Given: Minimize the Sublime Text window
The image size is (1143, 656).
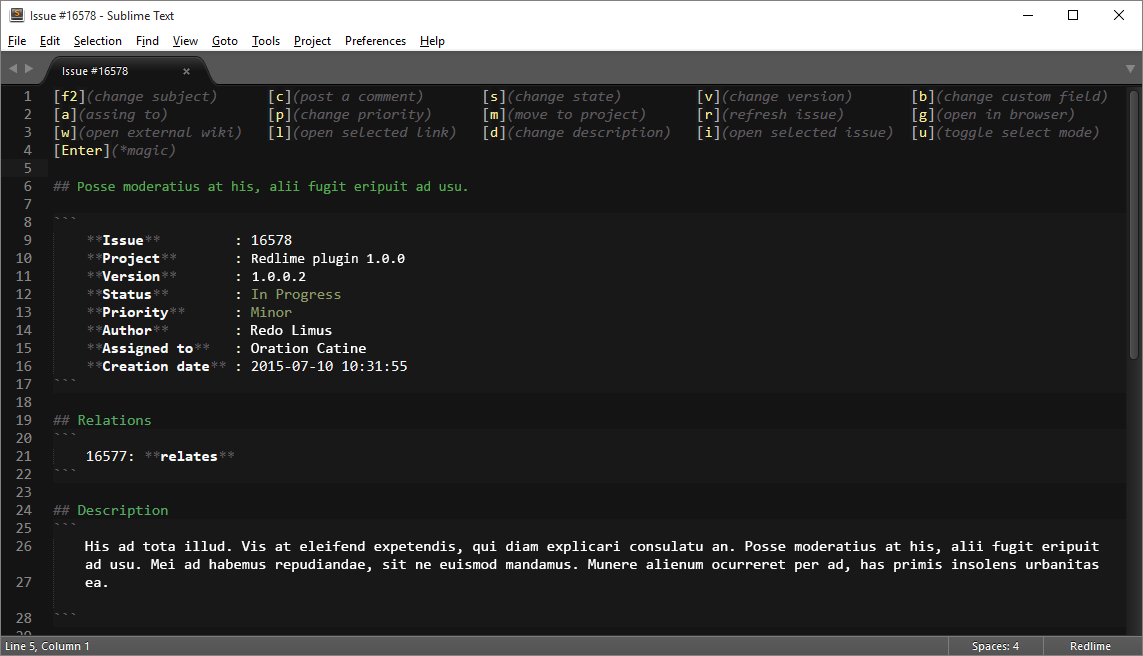Looking at the screenshot, I should (1028, 15).
